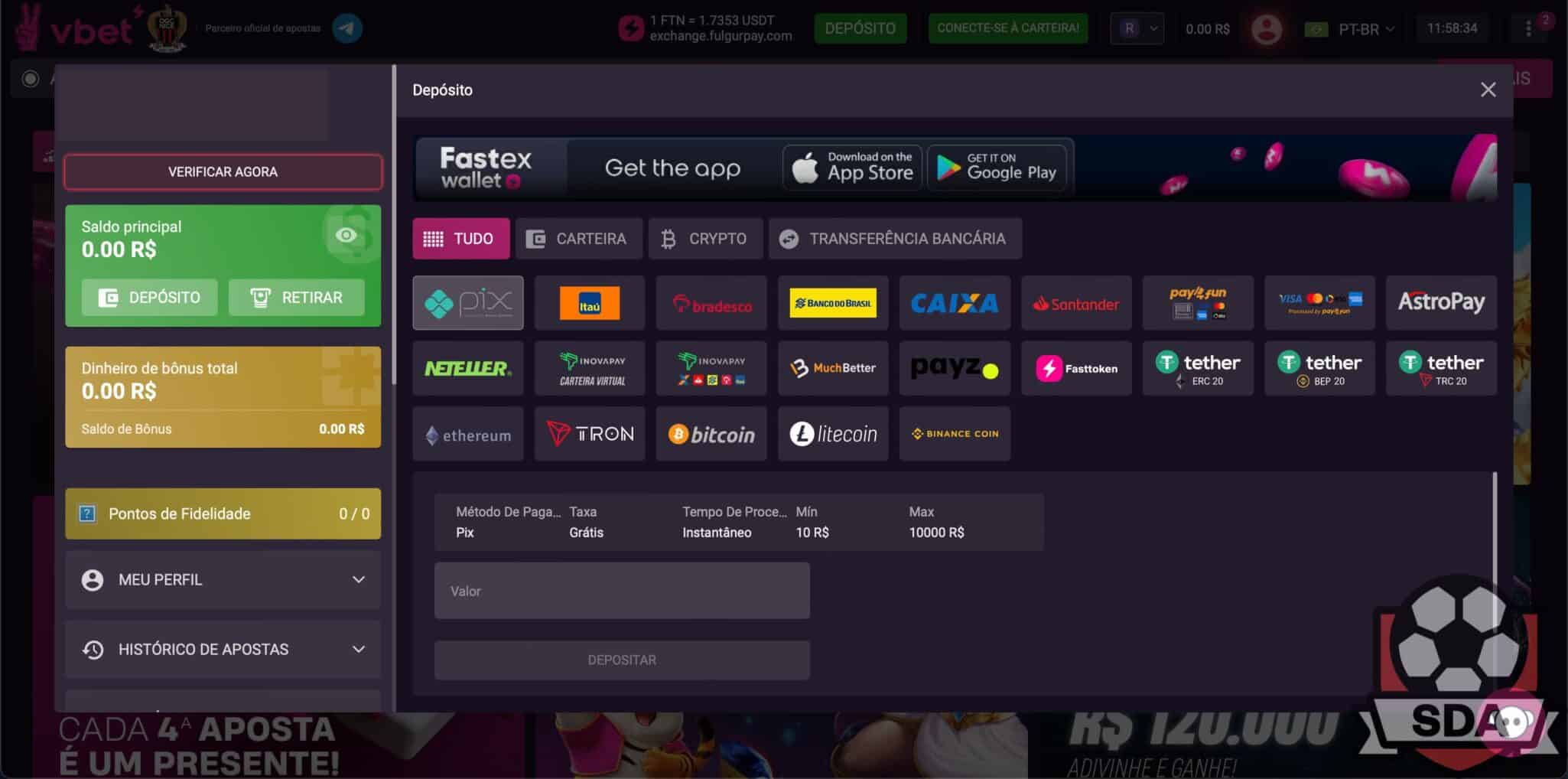Viewport: 1568px width, 779px height.
Task: Switch to the Tudo tab
Action: 460,239
